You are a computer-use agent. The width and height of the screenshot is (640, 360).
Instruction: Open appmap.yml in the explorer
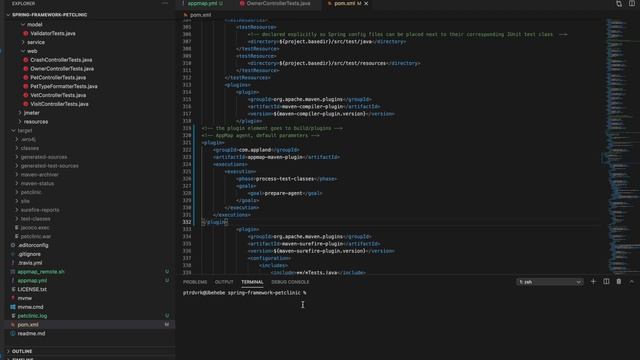(32, 281)
